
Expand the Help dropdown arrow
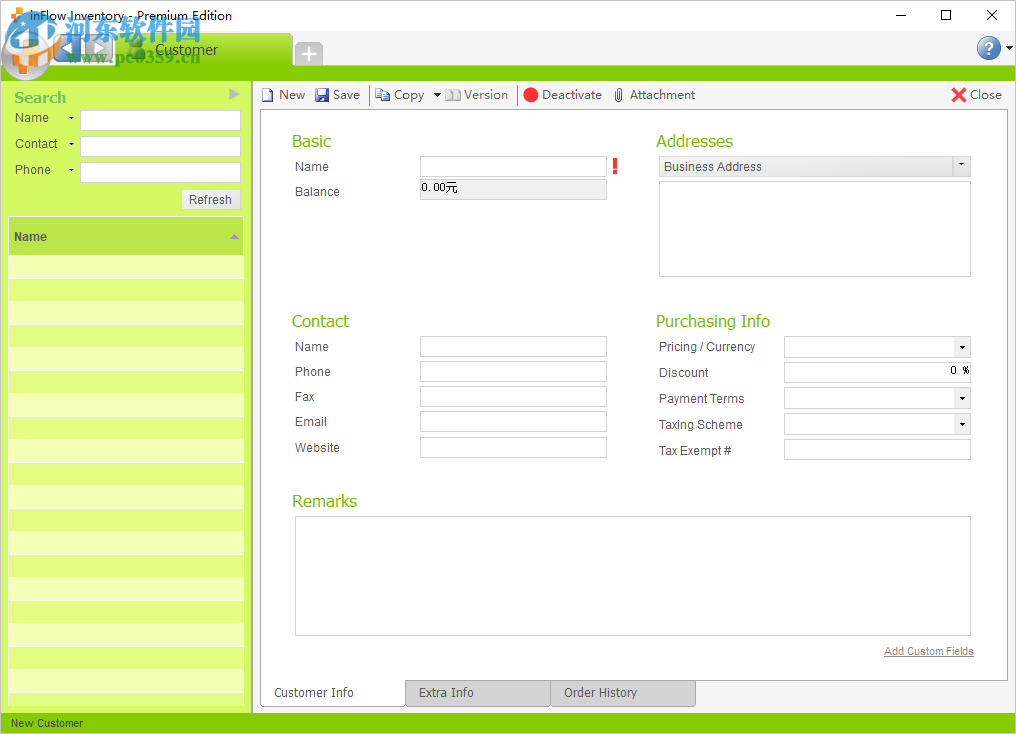pos(1009,48)
